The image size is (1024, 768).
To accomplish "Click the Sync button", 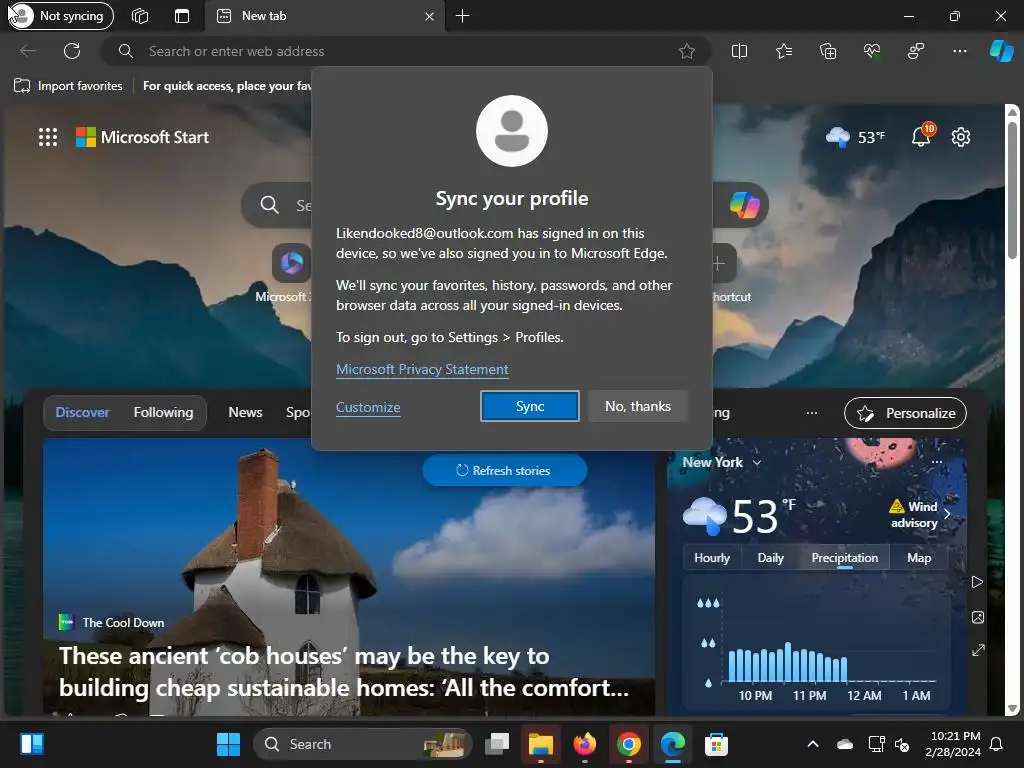I will 530,406.
